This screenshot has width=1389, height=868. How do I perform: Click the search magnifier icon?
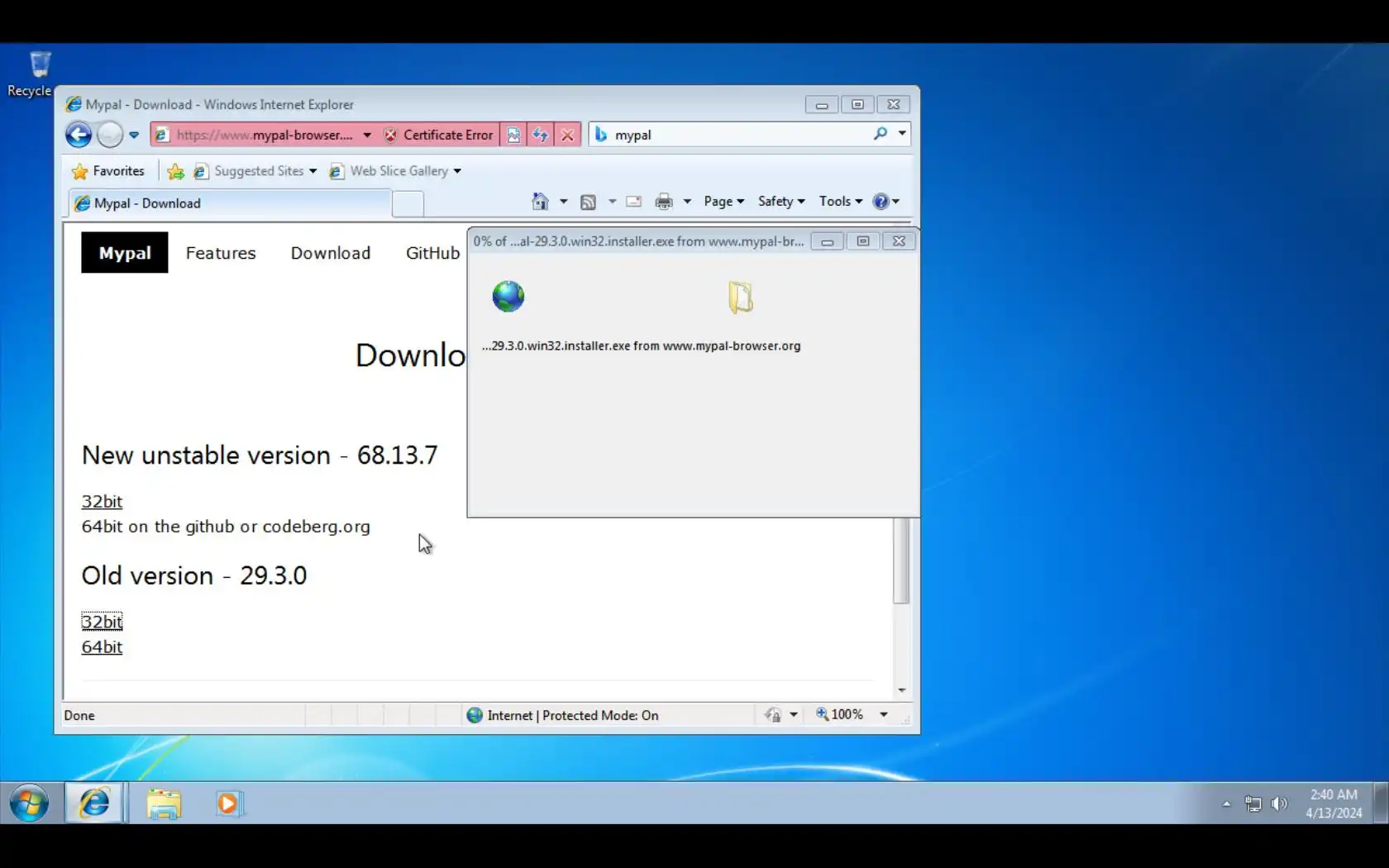[881, 134]
